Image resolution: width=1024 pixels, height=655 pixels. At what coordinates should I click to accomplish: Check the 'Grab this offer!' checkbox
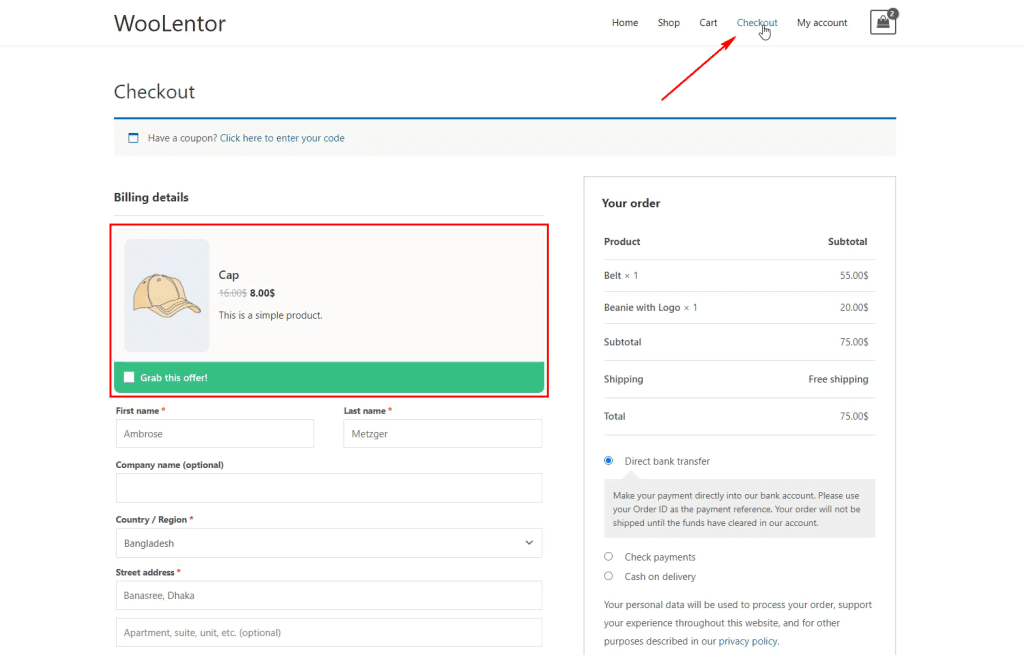pos(129,377)
